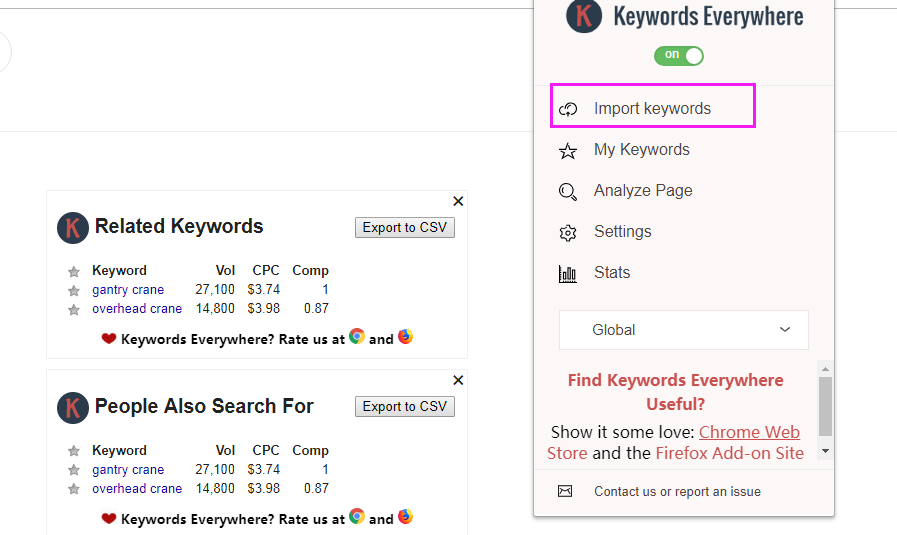The height and width of the screenshot is (535, 897).
Task: Star gantry crane in Related Keywords
Action: (x=74, y=291)
